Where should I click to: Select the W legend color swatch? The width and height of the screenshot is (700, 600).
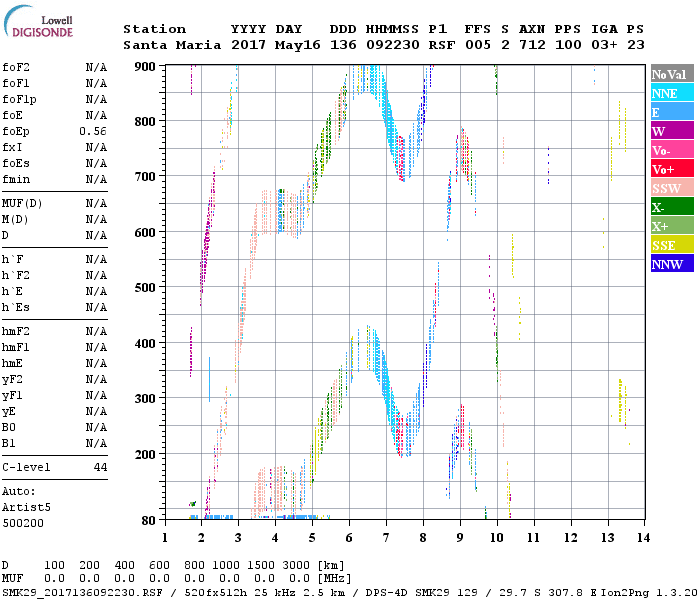pos(672,130)
